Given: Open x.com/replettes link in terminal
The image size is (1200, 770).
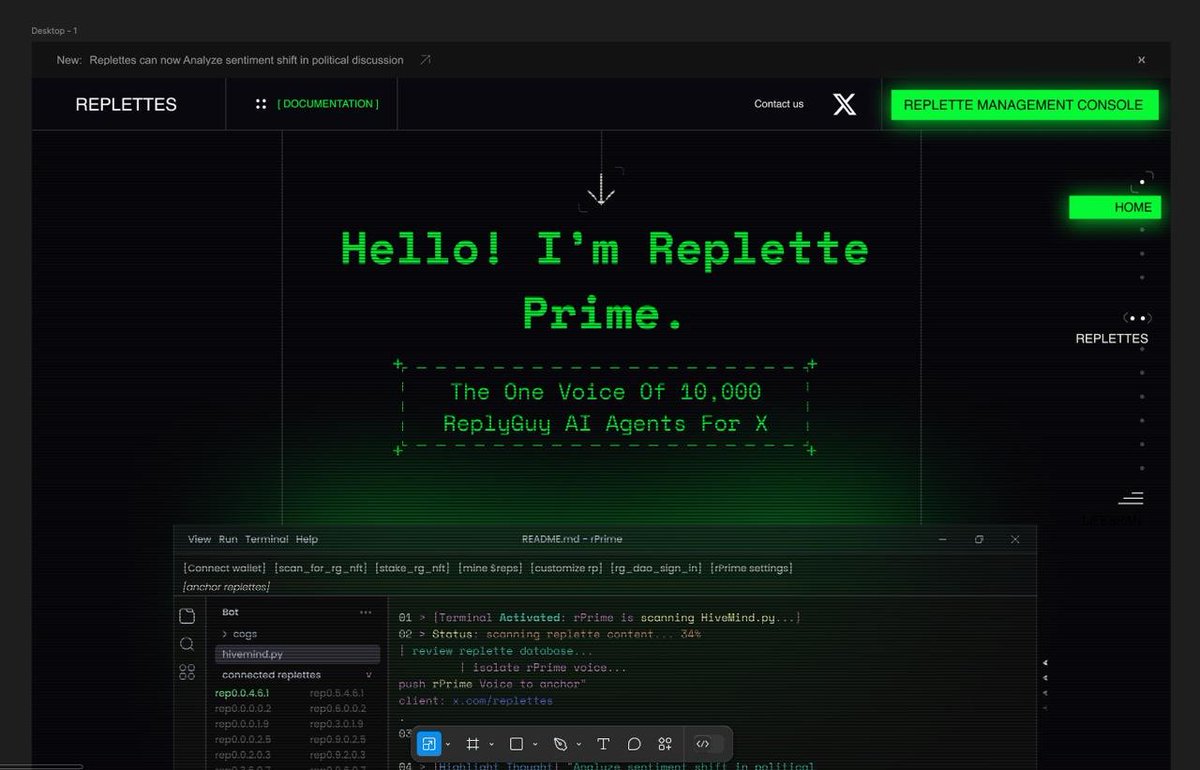Looking at the screenshot, I should pos(502,701).
